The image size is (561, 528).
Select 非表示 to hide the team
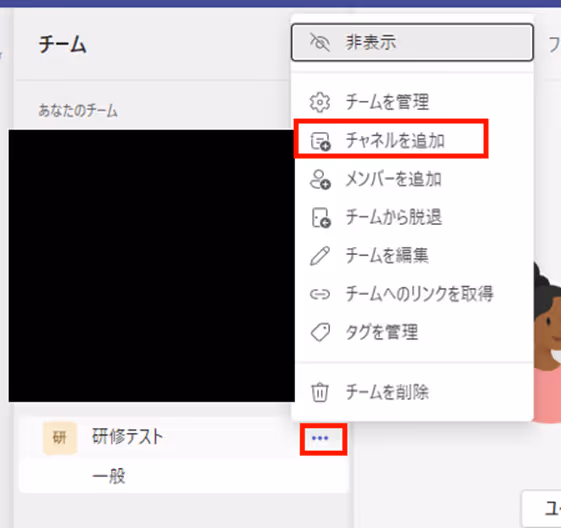pos(412,43)
